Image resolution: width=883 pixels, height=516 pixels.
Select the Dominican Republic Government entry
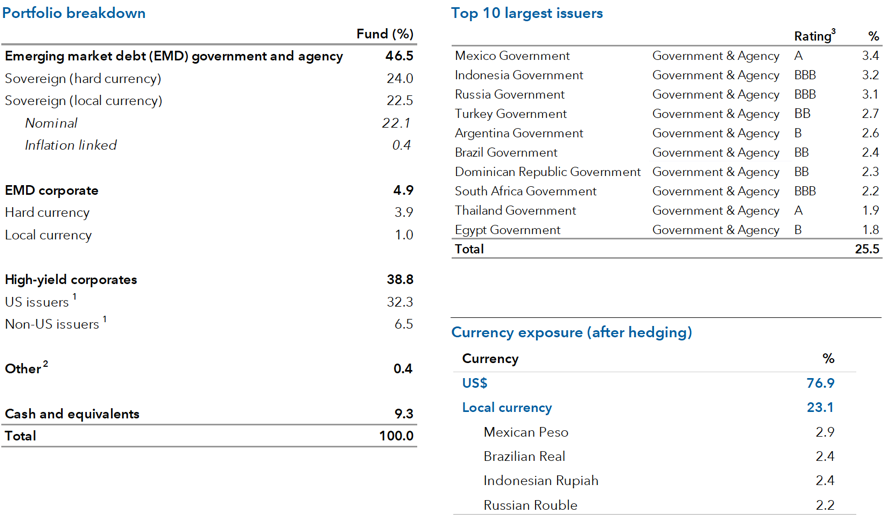(547, 172)
